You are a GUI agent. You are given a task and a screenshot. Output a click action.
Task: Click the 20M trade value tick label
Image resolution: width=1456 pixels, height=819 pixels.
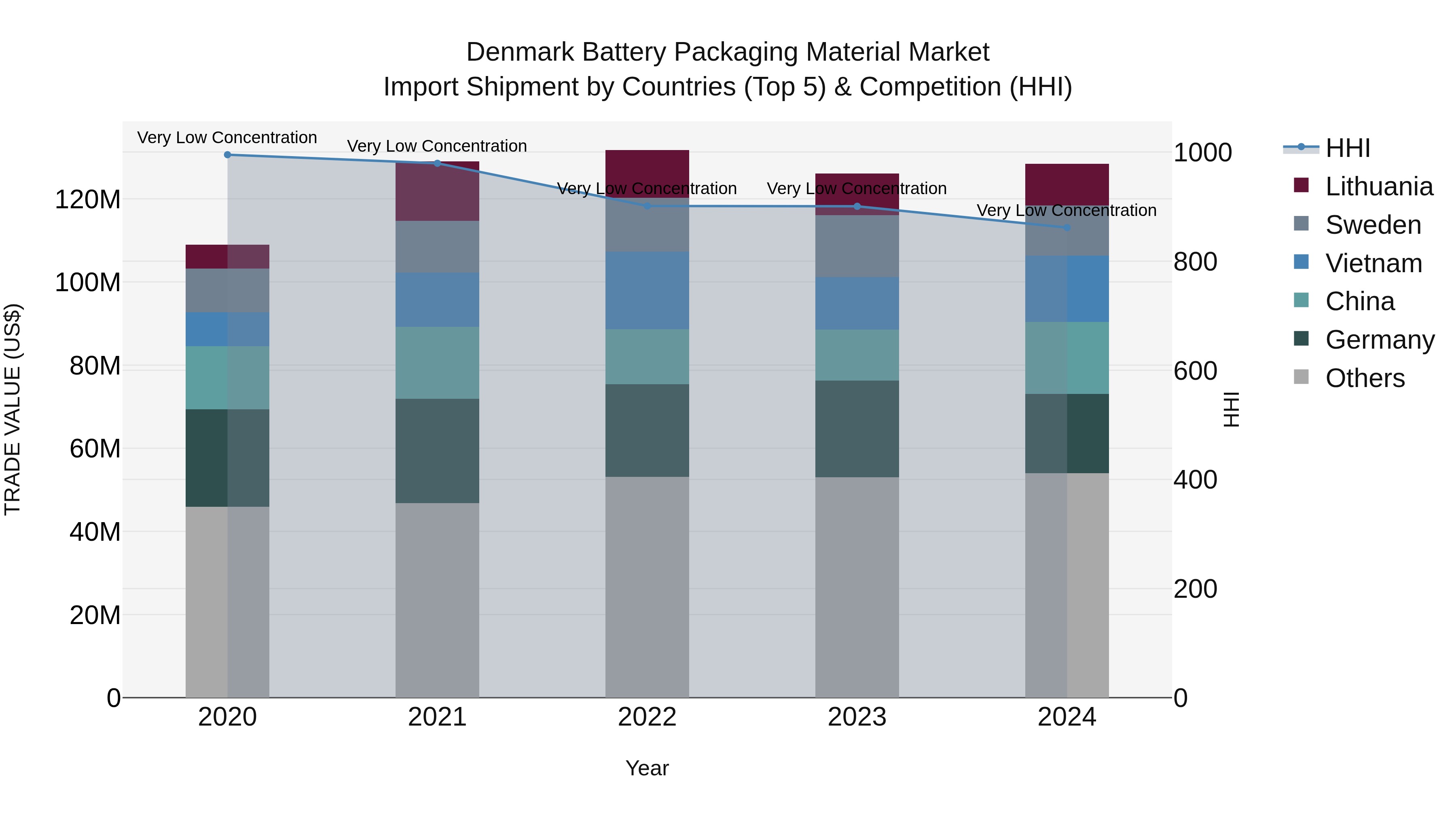pos(95,615)
